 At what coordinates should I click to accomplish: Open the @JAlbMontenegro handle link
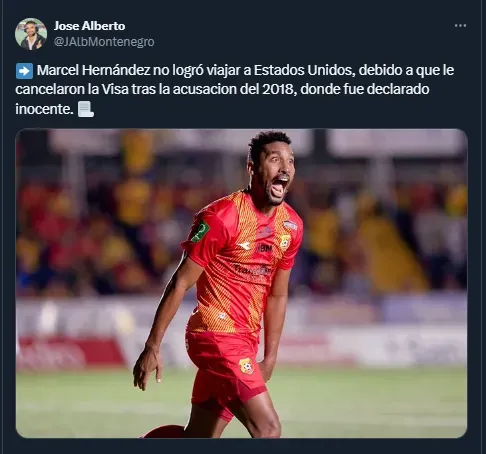click(x=104, y=42)
